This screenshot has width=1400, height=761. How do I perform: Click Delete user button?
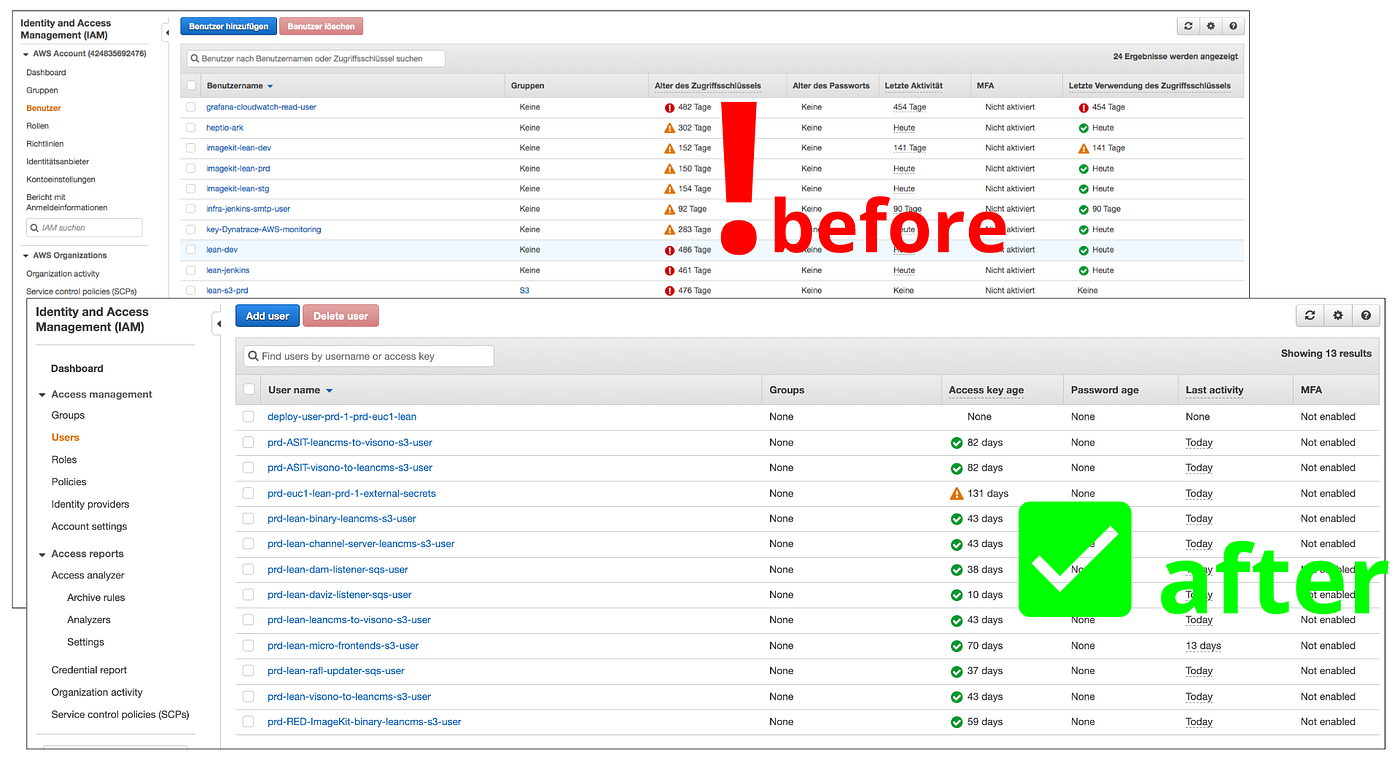tap(341, 316)
